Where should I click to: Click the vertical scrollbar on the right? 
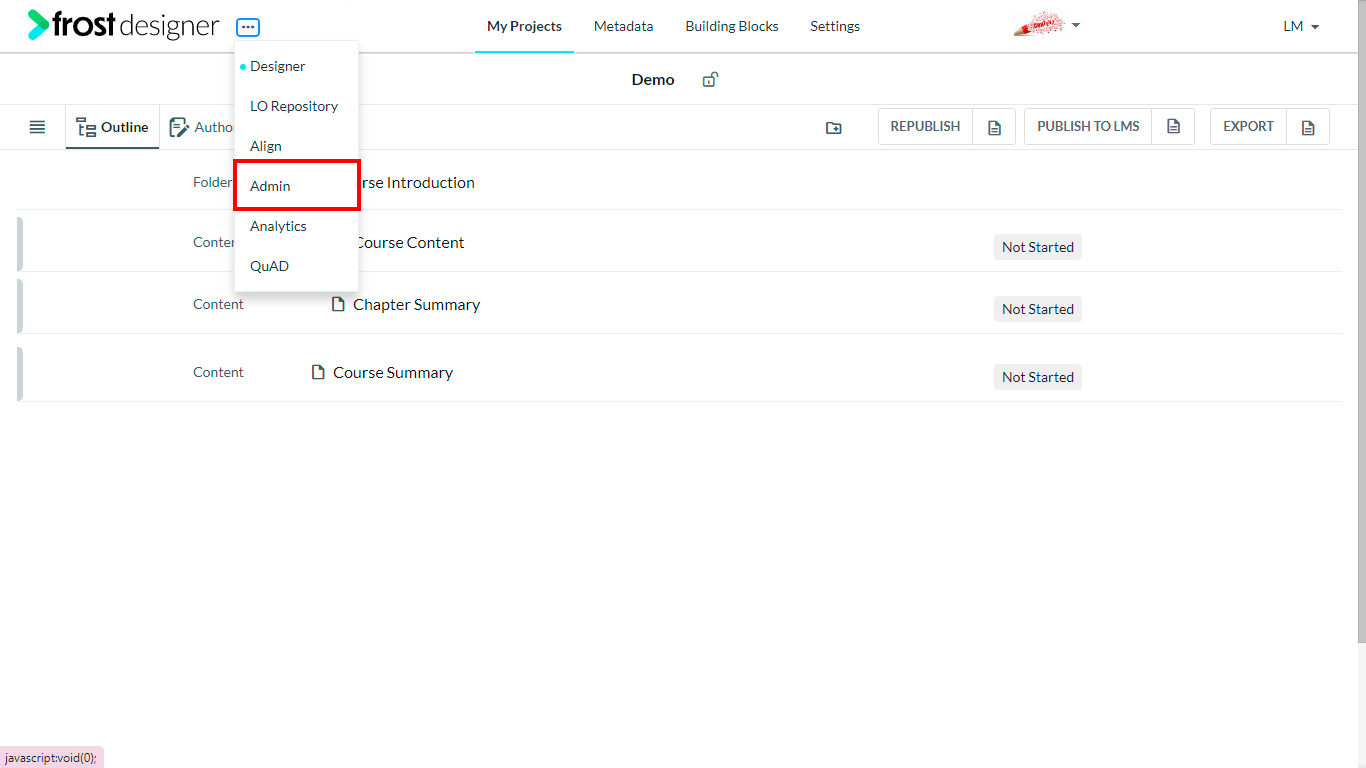pyautogui.click(x=1361, y=320)
